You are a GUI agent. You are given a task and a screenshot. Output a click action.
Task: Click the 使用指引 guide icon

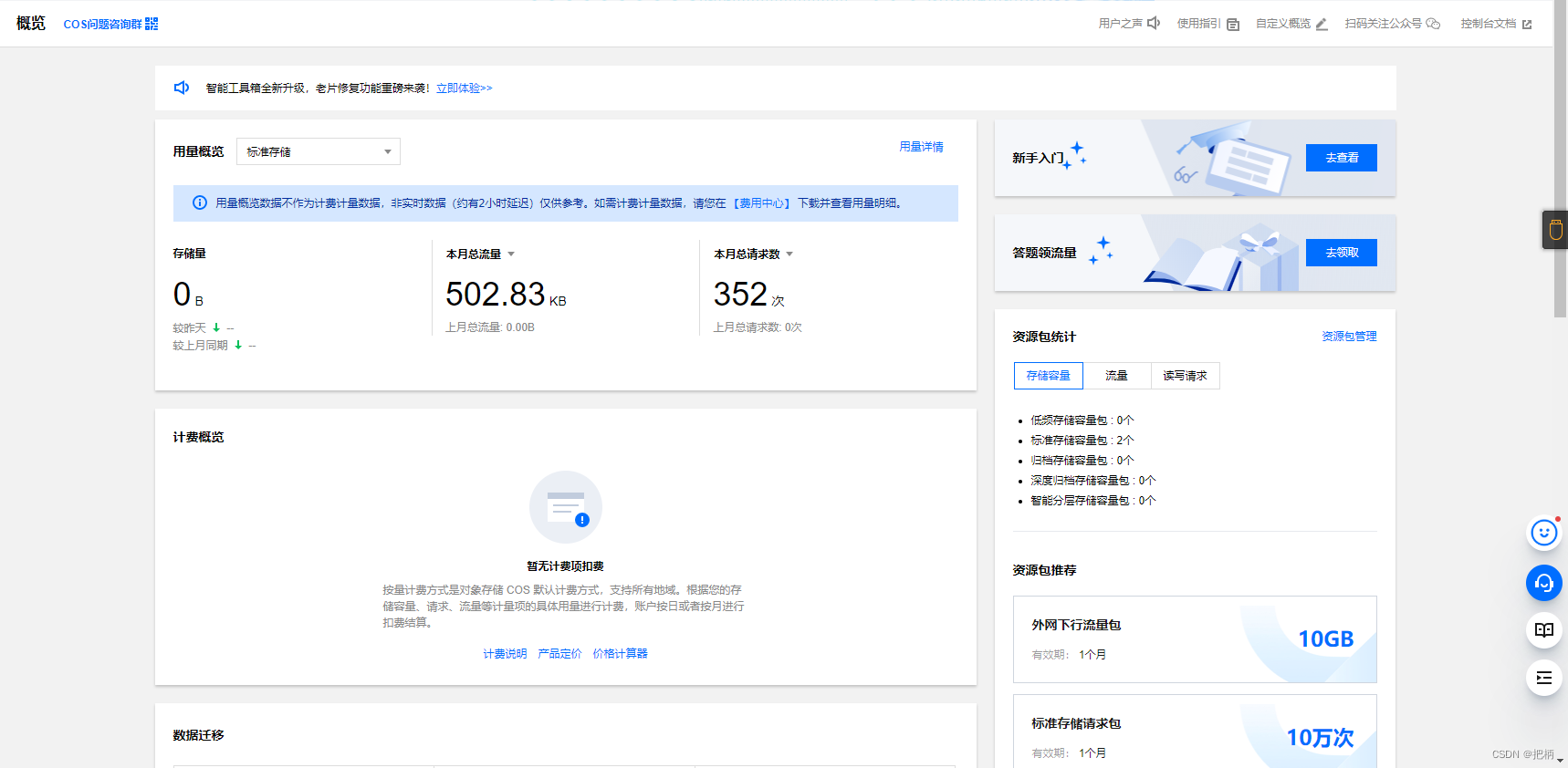click(1233, 25)
